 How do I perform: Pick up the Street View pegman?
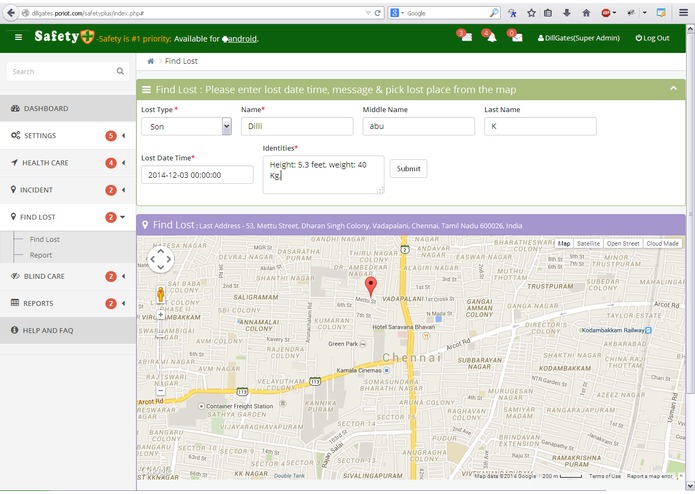[x=160, y=294]
